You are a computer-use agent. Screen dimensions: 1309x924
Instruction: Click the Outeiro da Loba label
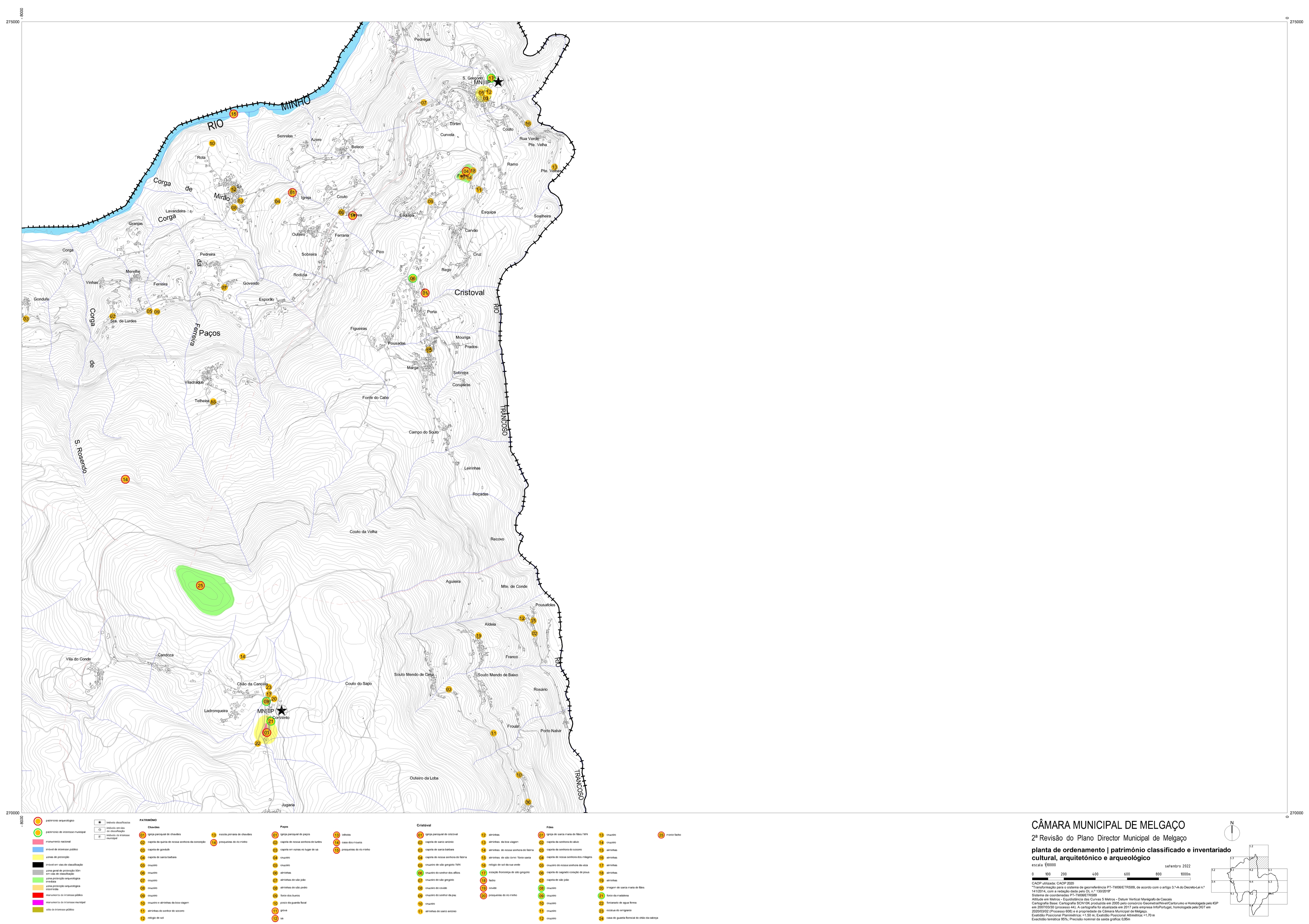424,778
